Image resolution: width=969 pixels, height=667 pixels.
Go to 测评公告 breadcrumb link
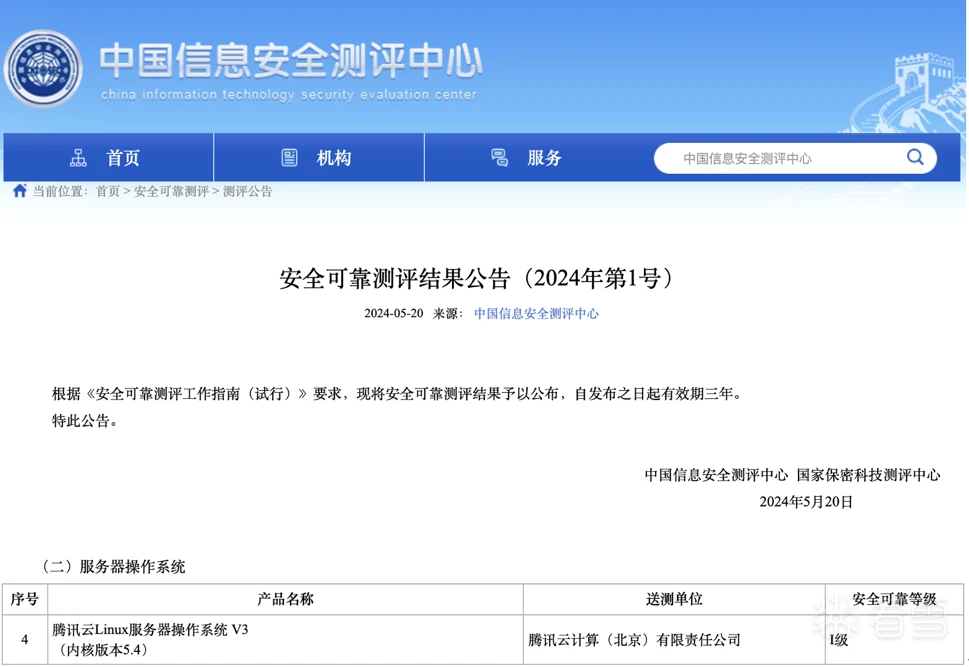(x=247, y=191)
